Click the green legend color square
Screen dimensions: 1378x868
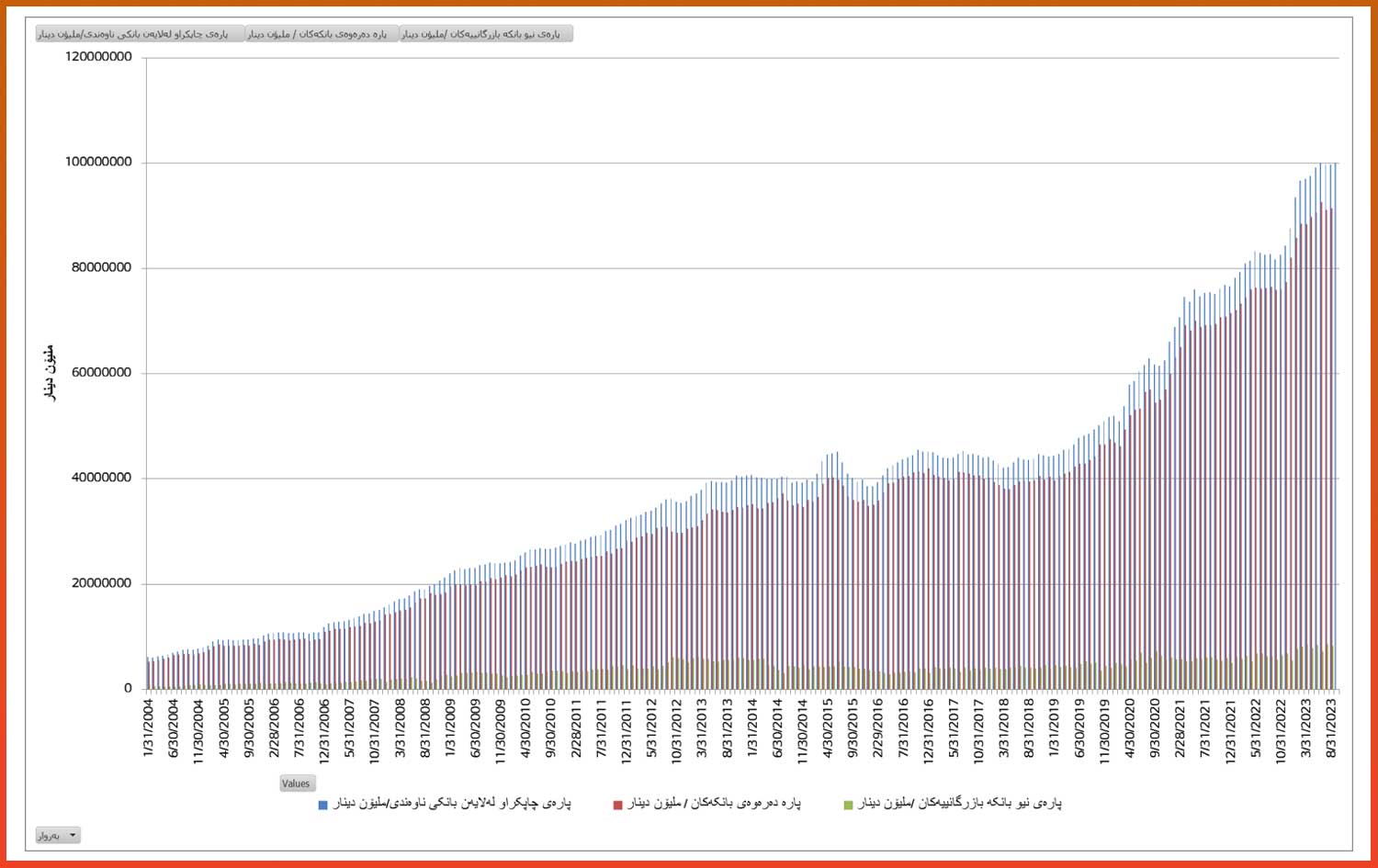point(848,806)
